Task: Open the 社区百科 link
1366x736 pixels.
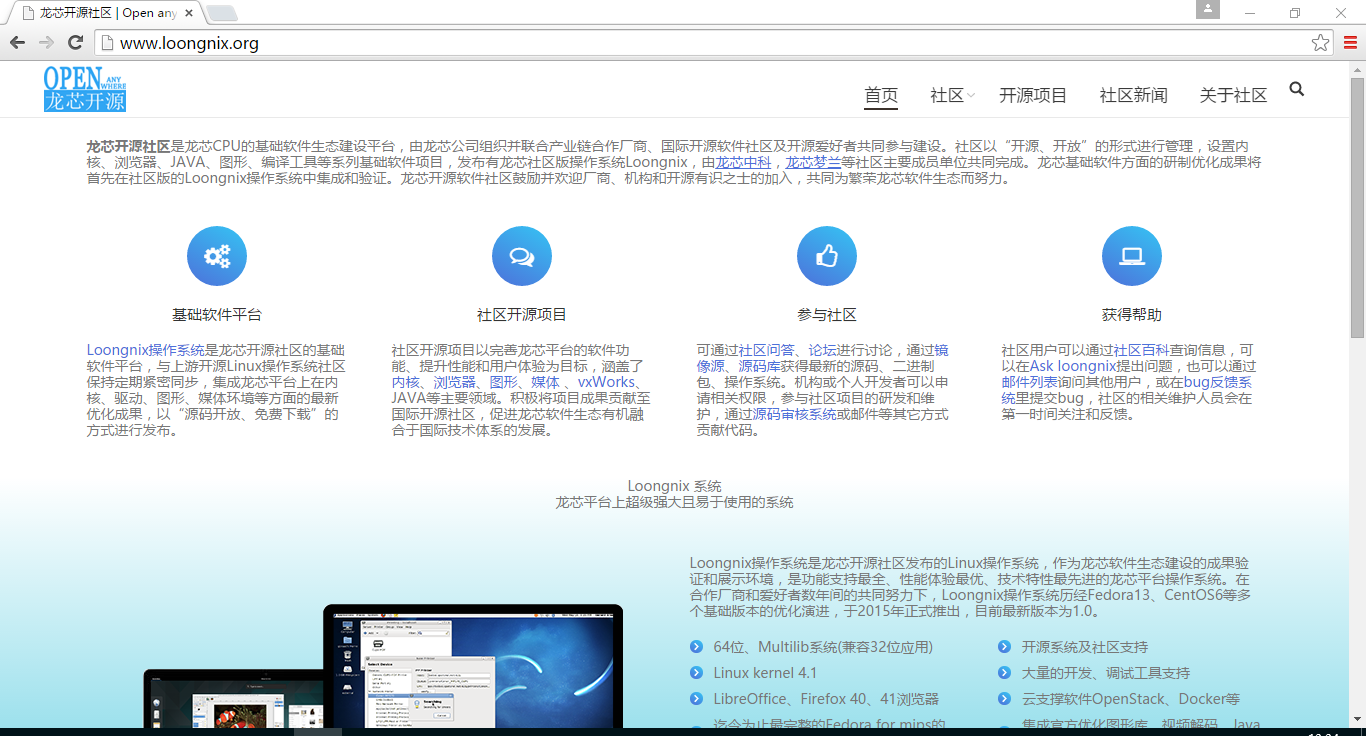Action: tap(1141, 350)
